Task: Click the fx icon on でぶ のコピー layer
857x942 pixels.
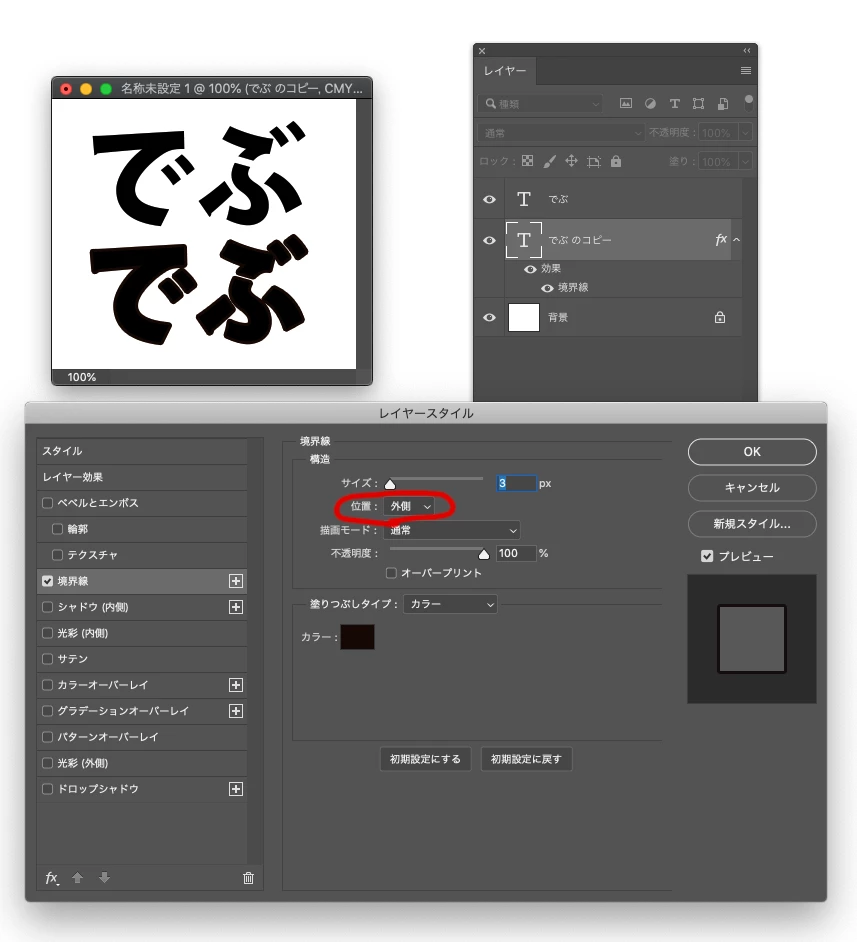Action: tap(721, 240)
